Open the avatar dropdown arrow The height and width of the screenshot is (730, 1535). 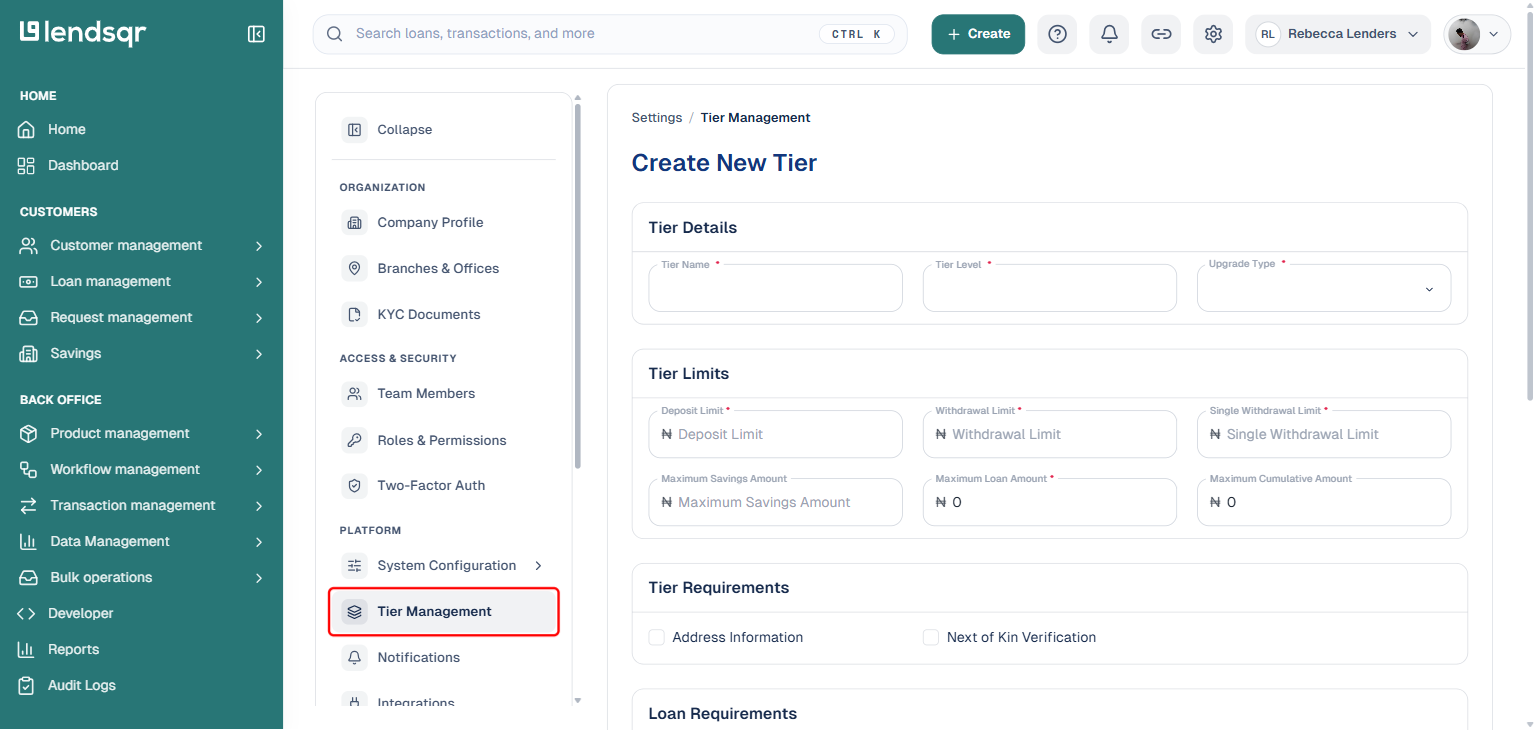(x=1494, y=34)
